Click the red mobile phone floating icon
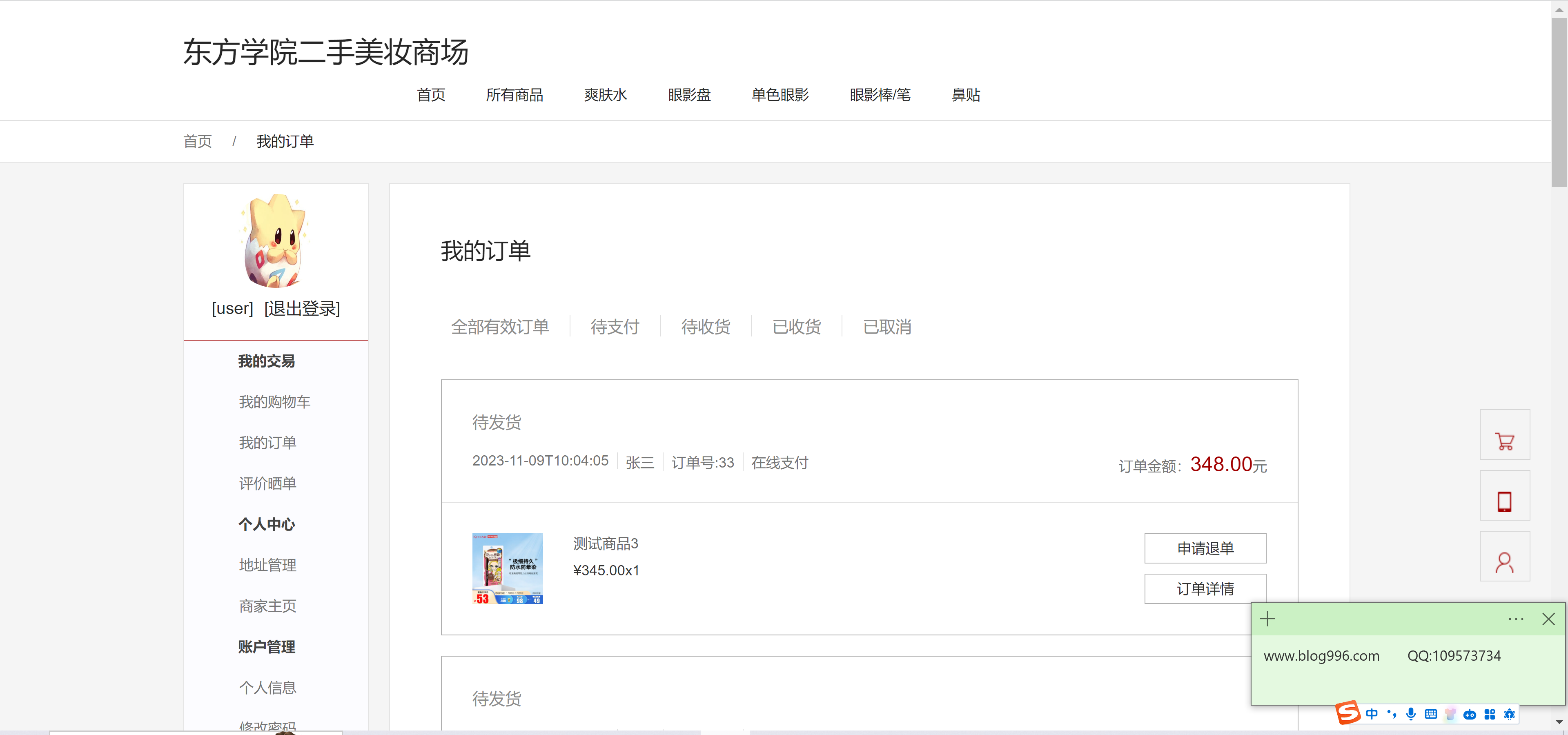 coord(1504,495)
